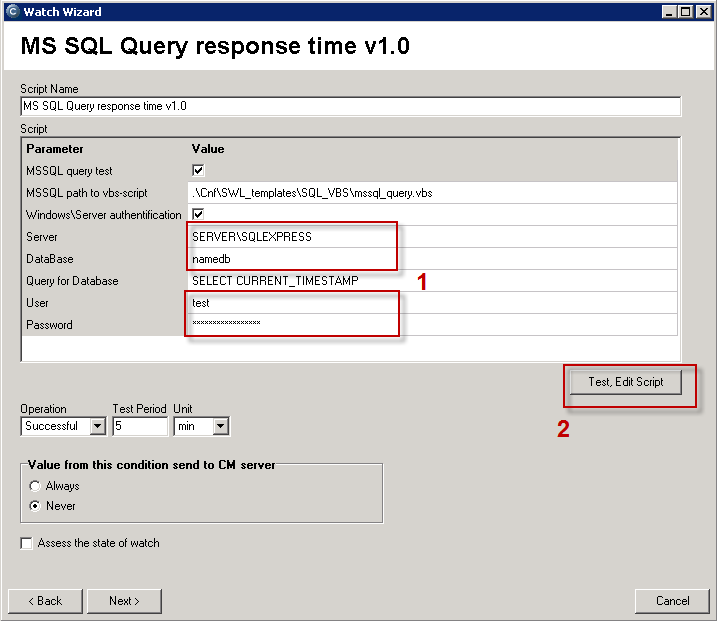Select the Always radio option

point(35,486)
